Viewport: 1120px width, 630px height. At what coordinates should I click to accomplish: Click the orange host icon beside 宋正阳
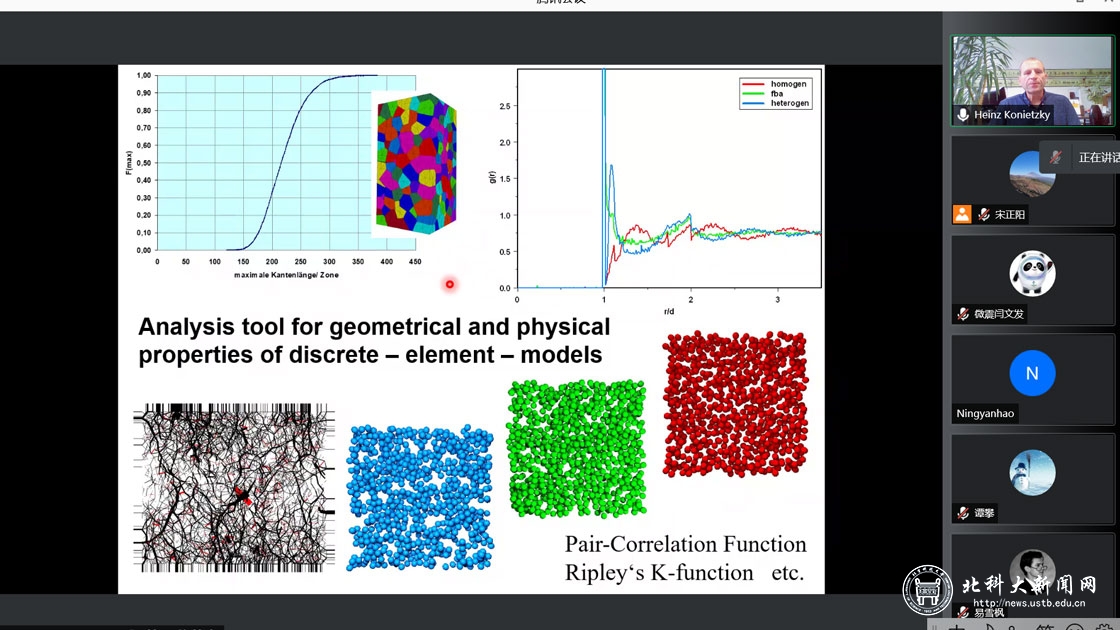pos(962,214)
